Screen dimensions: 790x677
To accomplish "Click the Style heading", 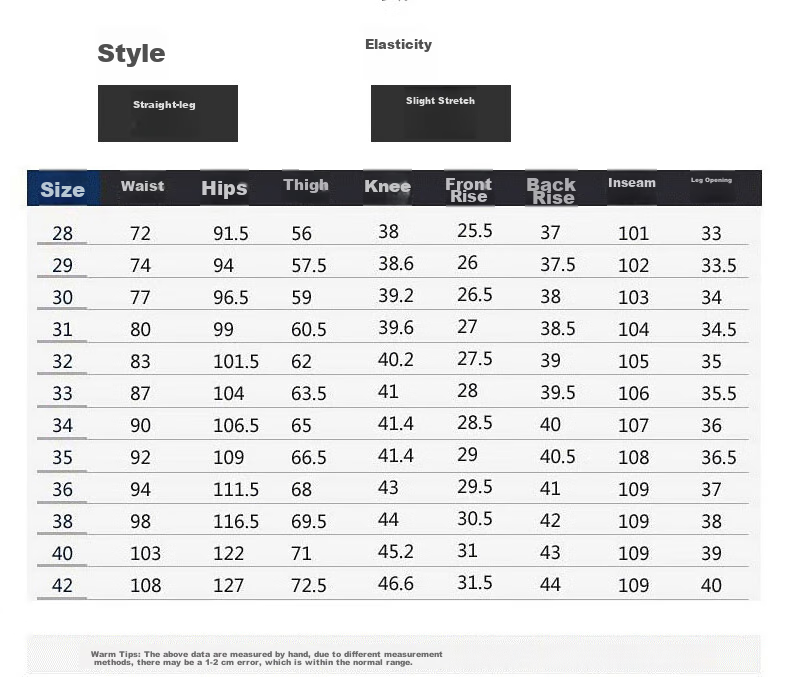I will 131,53.
